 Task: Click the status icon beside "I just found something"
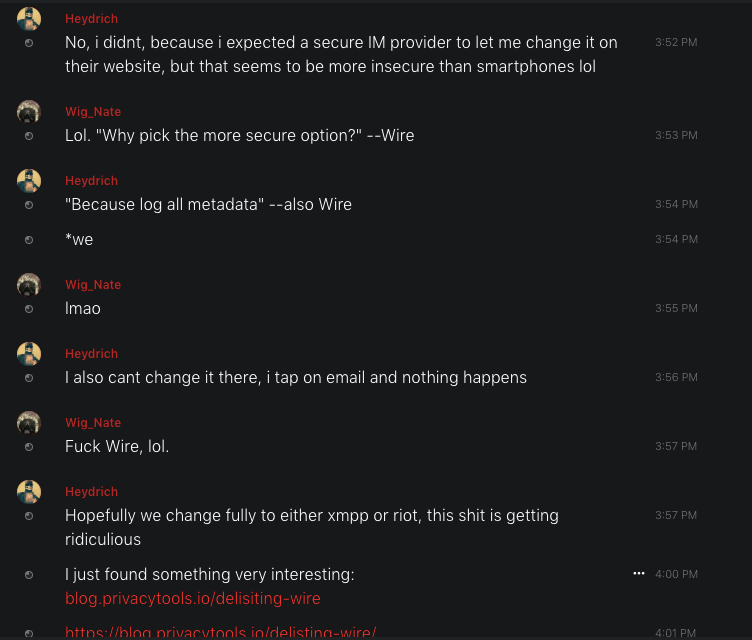[x=29, y=575]
